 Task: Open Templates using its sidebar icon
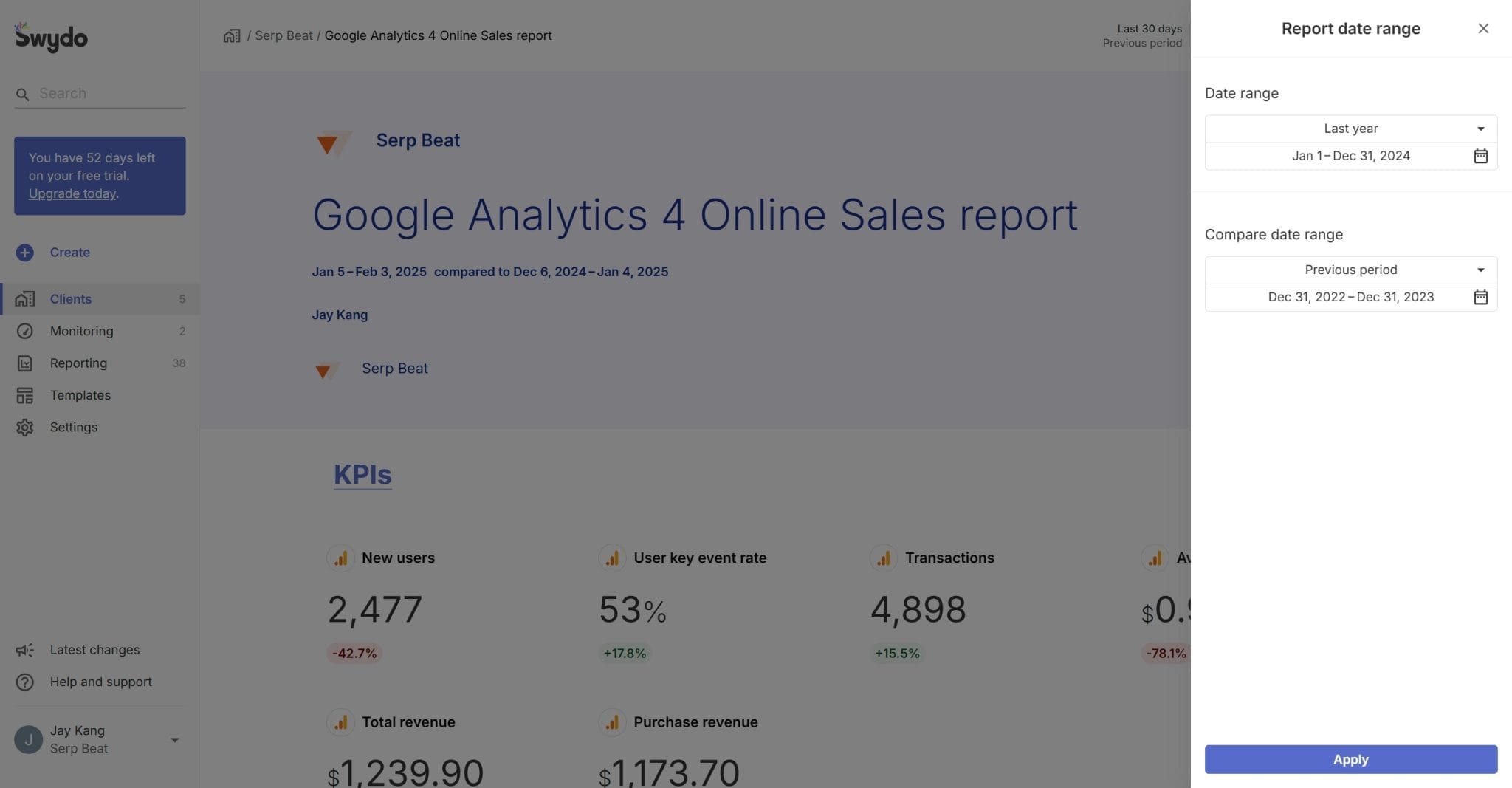(24, 394)
